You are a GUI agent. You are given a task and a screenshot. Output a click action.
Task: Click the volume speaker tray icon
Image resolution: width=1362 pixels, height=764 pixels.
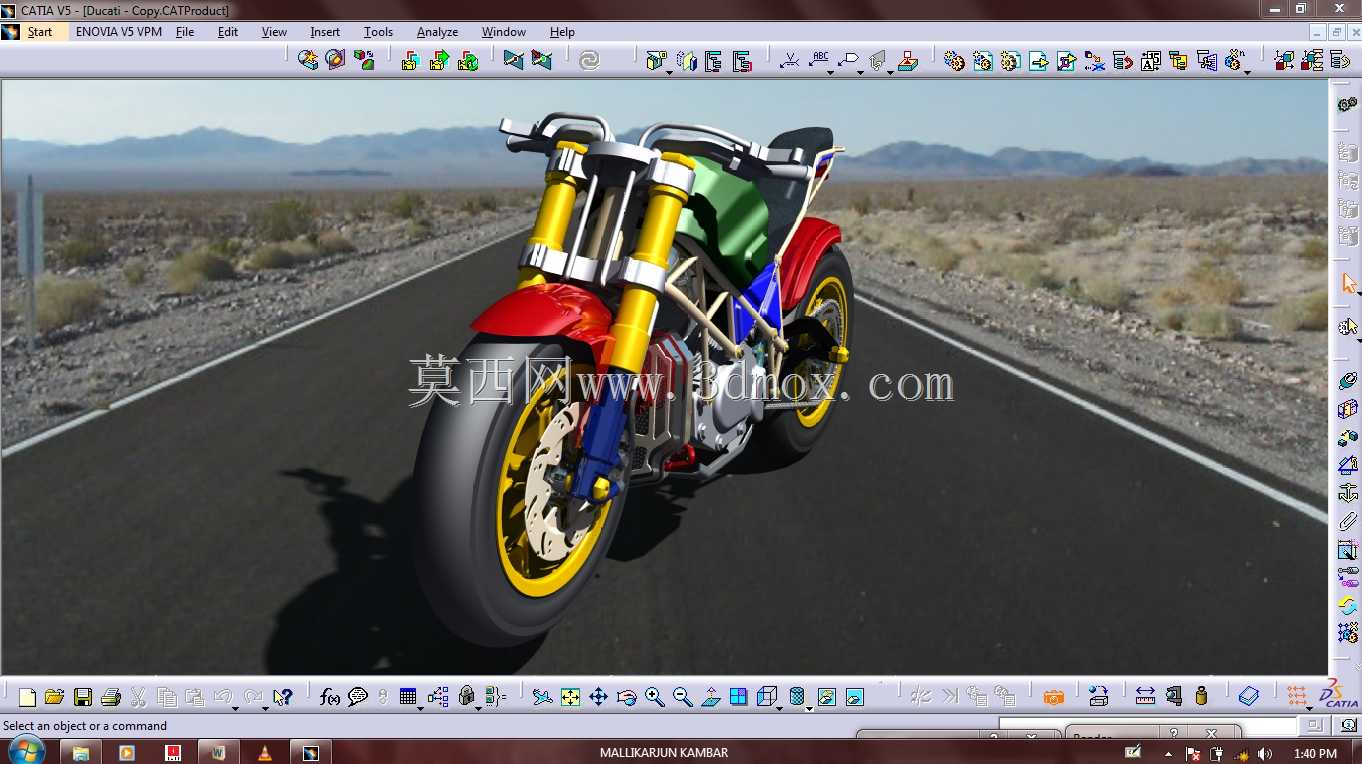pyautogui.click(x=1265, y=753)
